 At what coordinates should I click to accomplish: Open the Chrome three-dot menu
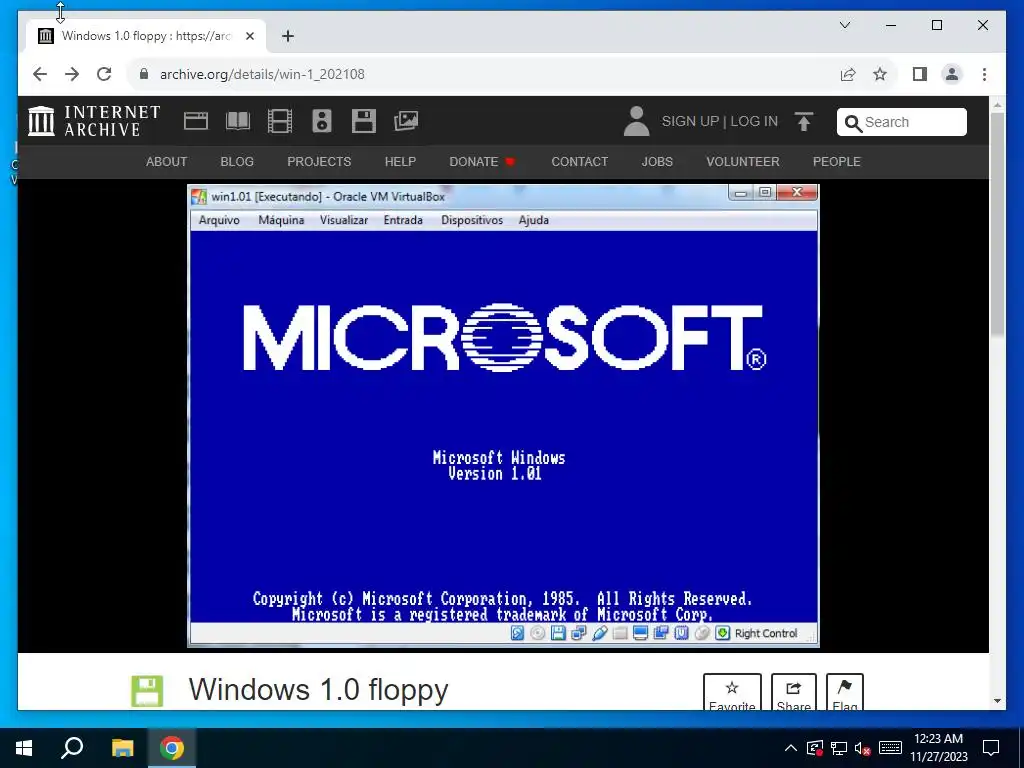click(x=984, y=74)
